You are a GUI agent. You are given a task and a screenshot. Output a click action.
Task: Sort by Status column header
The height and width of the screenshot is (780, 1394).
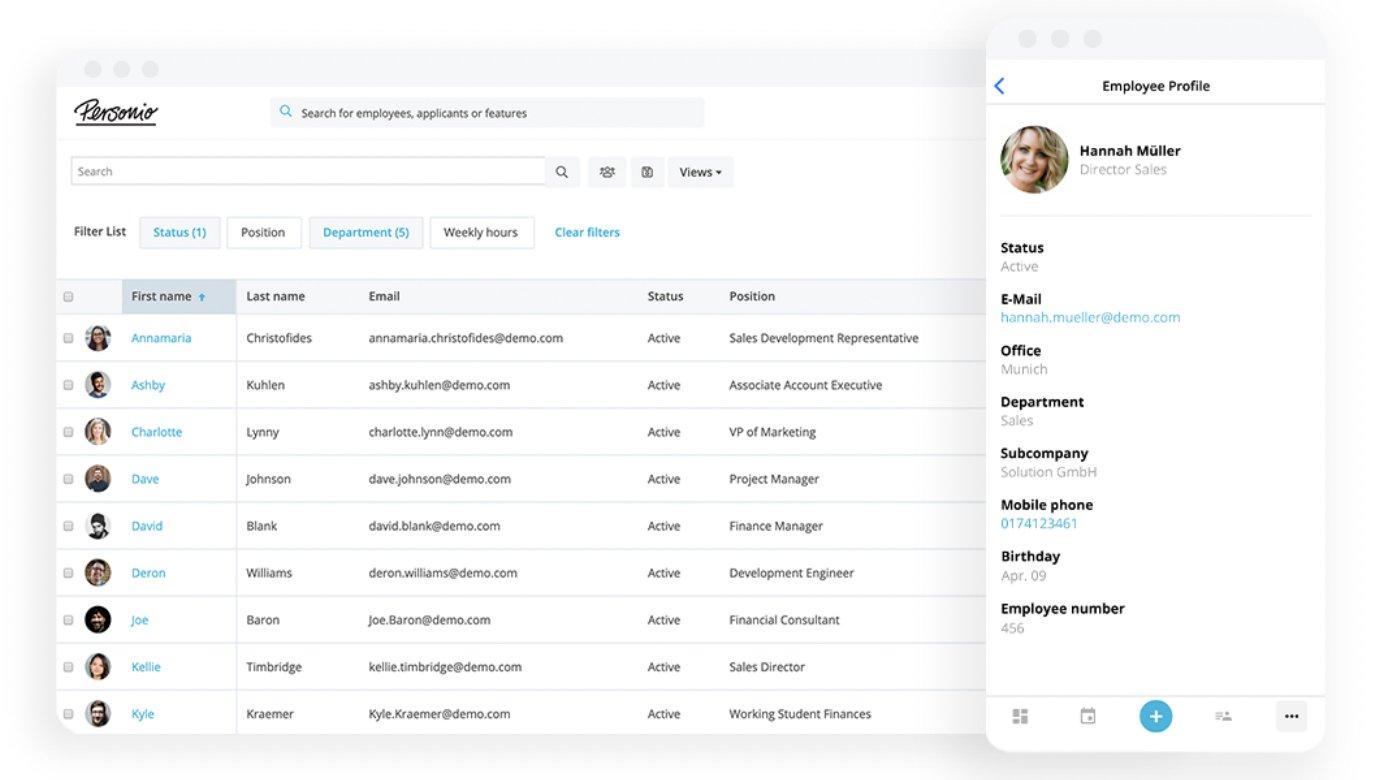point(665,296)
